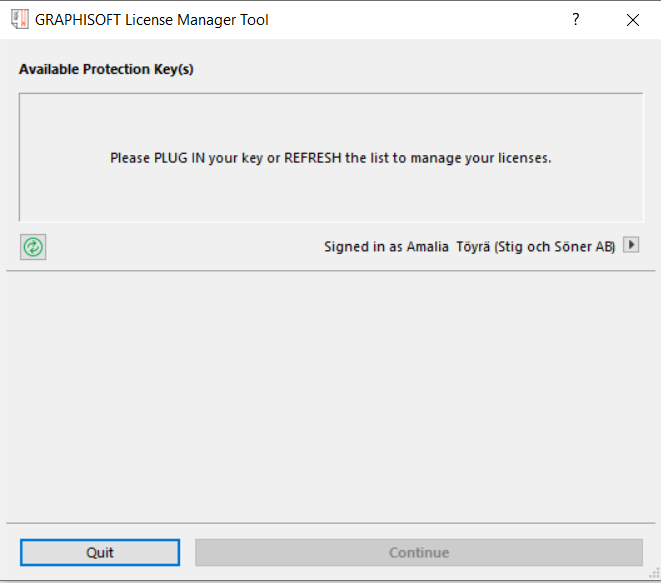Viewport: 661px width, 583px height.
Task: Click the question mark help button
Action: point(575,19)
